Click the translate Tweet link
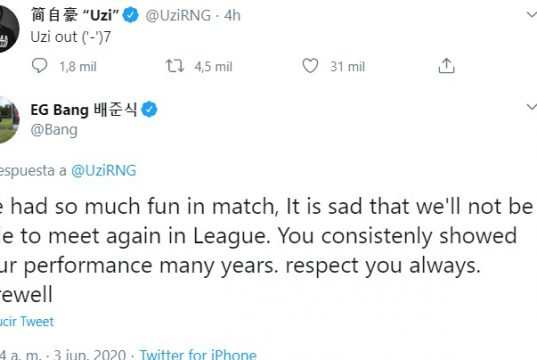The height and width of the screenshot is (360, 537). (27, 322)
